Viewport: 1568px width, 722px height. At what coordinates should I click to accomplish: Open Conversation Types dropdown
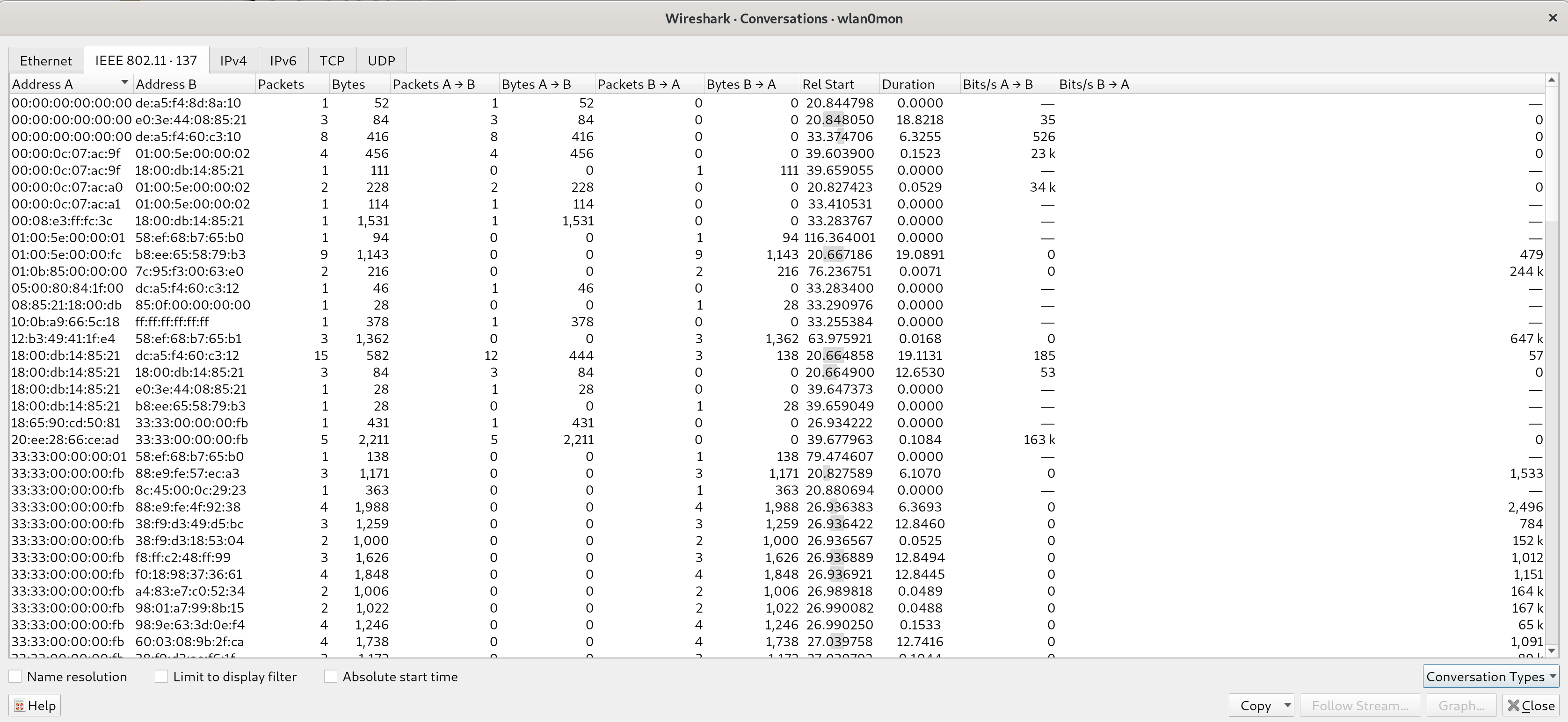(x=1490, y=676)
